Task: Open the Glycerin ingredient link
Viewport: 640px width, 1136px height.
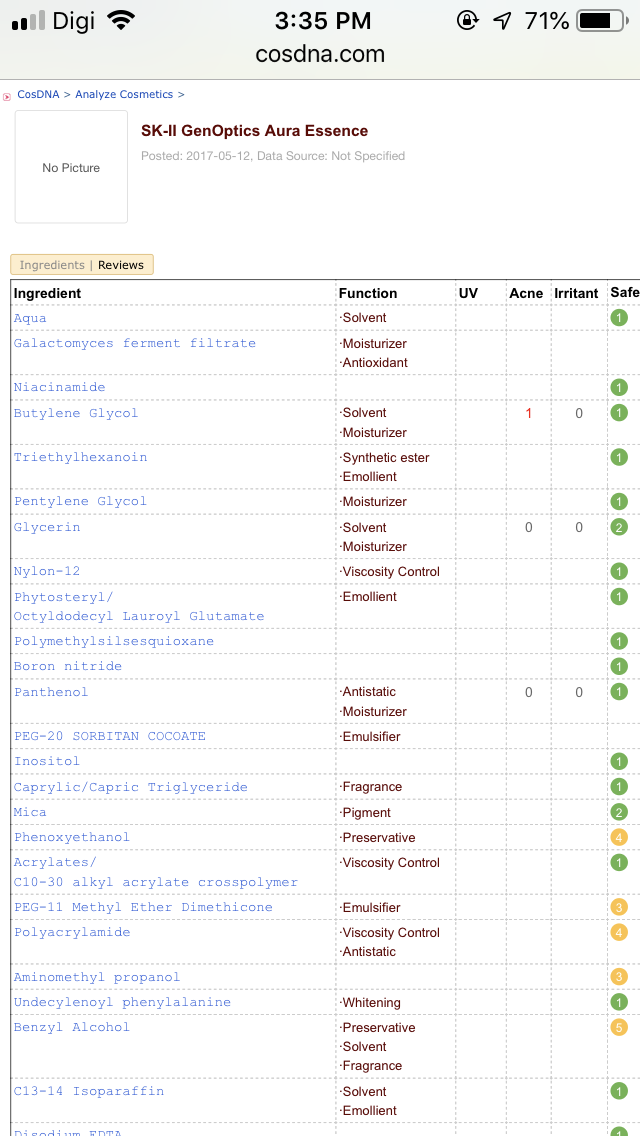Action: 47,527
